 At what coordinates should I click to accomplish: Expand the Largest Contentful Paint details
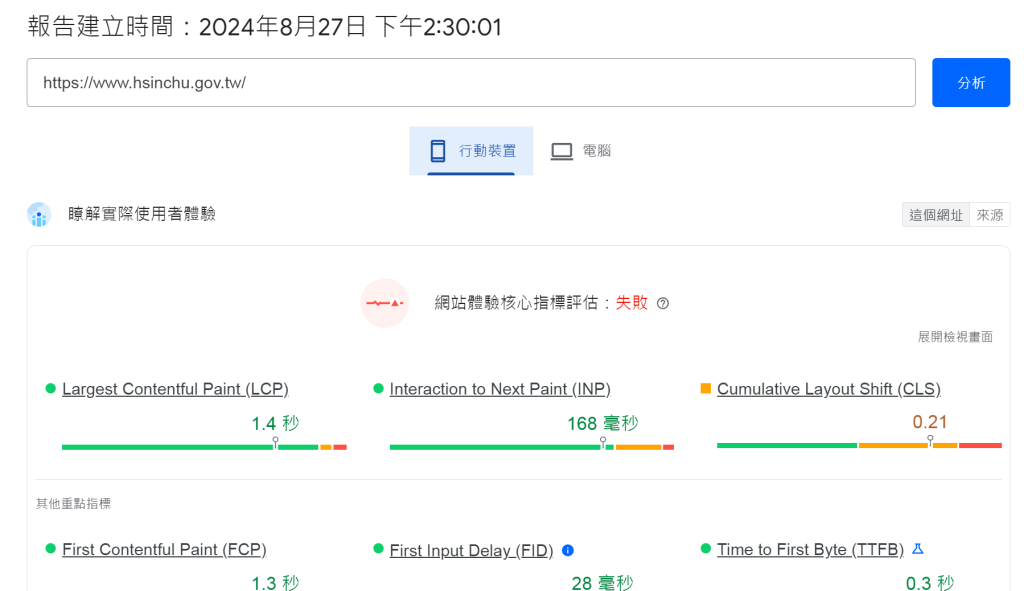(175, 388)
